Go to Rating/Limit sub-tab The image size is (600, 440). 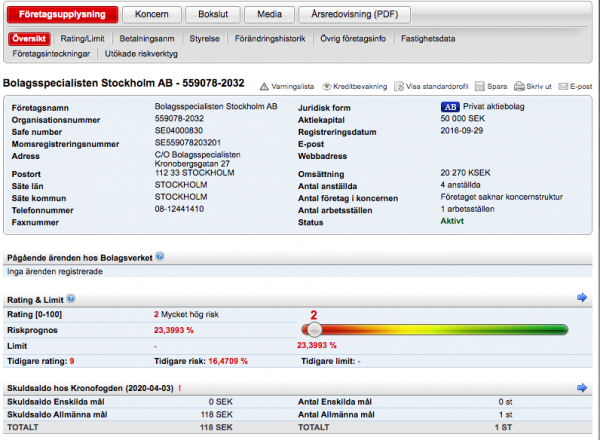point(82,39)
